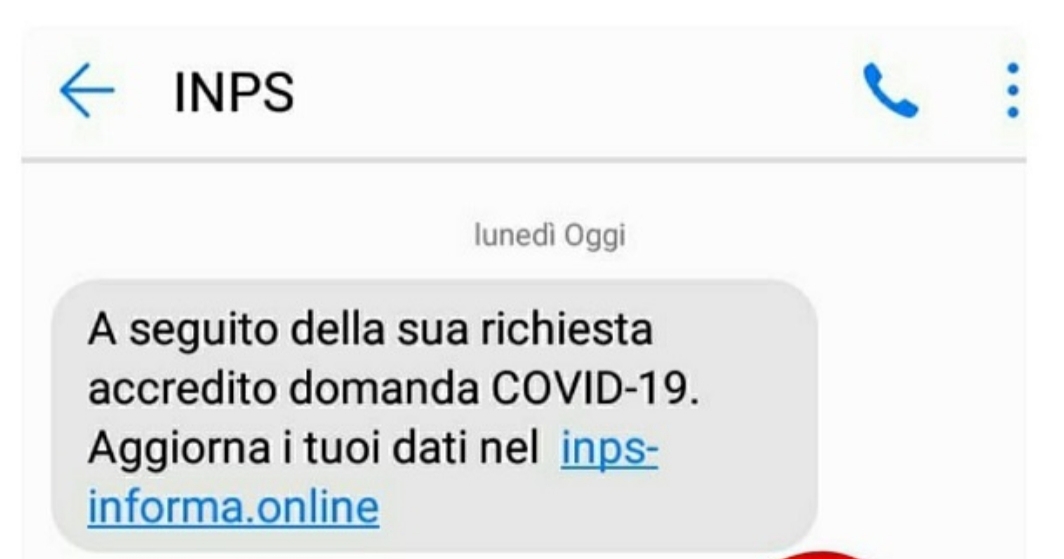Tap the 'lunedì Oggi' date label
1064x559 pixels.
point(550,236)
